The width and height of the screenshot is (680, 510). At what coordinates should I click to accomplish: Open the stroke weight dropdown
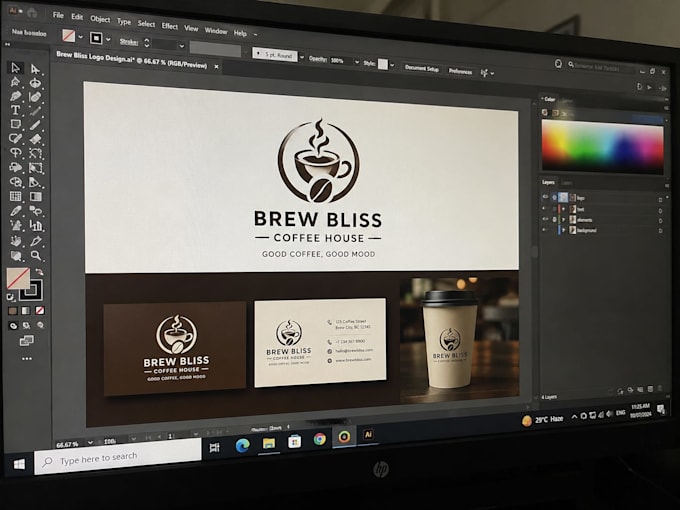click(181, 46)
